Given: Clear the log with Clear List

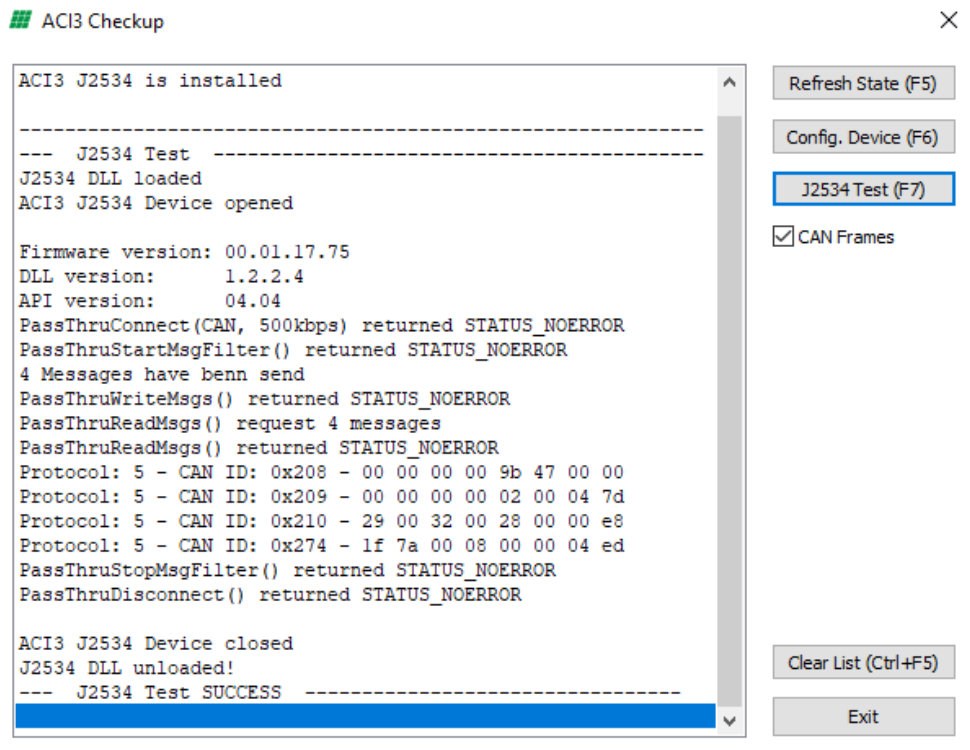Looking at the screenshot, I should 863,662.
